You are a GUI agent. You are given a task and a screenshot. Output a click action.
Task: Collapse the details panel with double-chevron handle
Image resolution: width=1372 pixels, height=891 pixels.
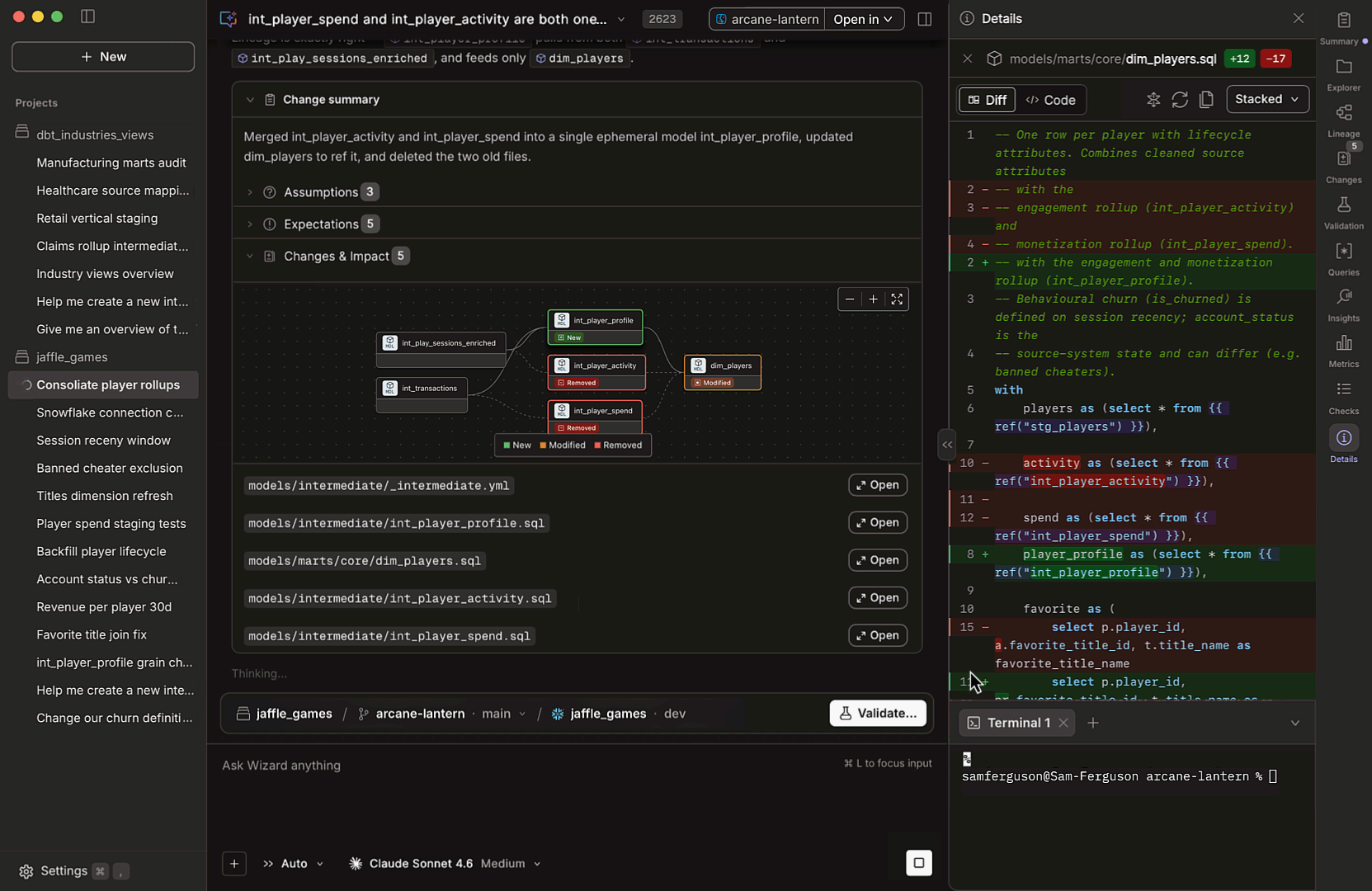(947, 445)
